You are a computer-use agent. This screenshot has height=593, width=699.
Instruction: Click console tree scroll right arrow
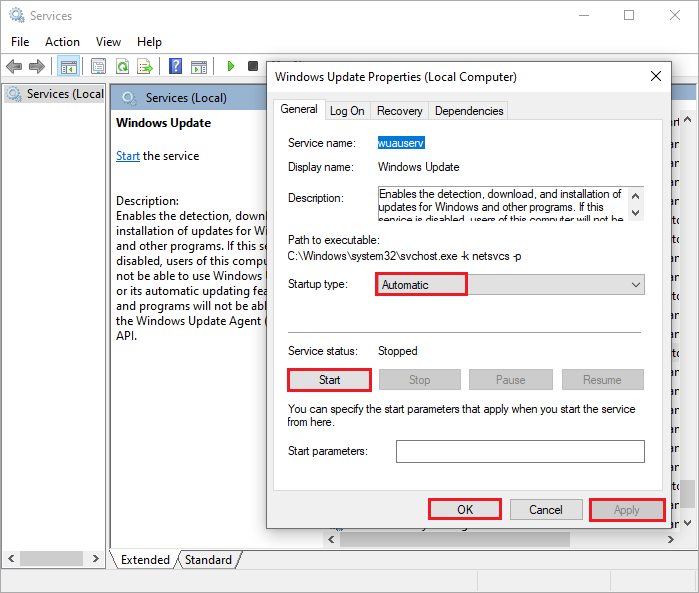click(x=95, y=558)
